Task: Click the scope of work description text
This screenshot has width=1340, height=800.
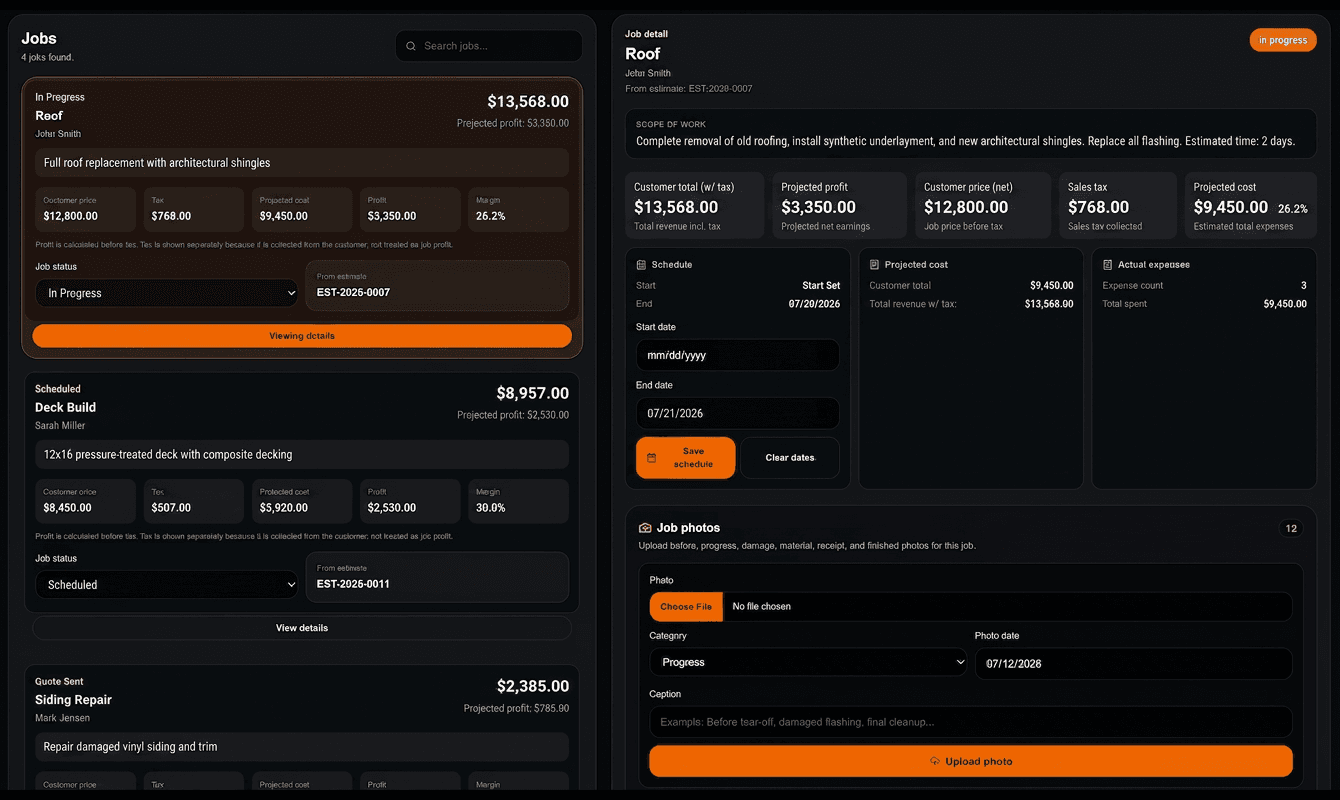Action: [x=965, y=141]
